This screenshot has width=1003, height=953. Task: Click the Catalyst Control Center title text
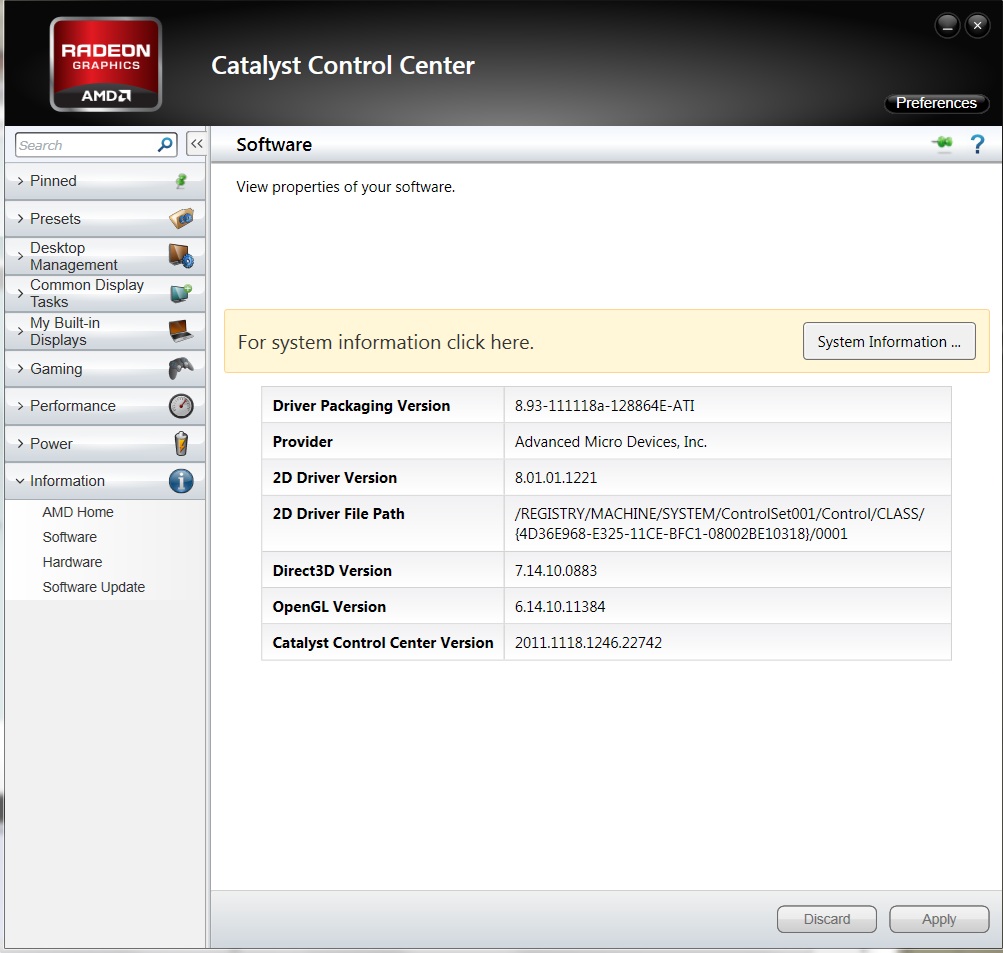point(343,65)
